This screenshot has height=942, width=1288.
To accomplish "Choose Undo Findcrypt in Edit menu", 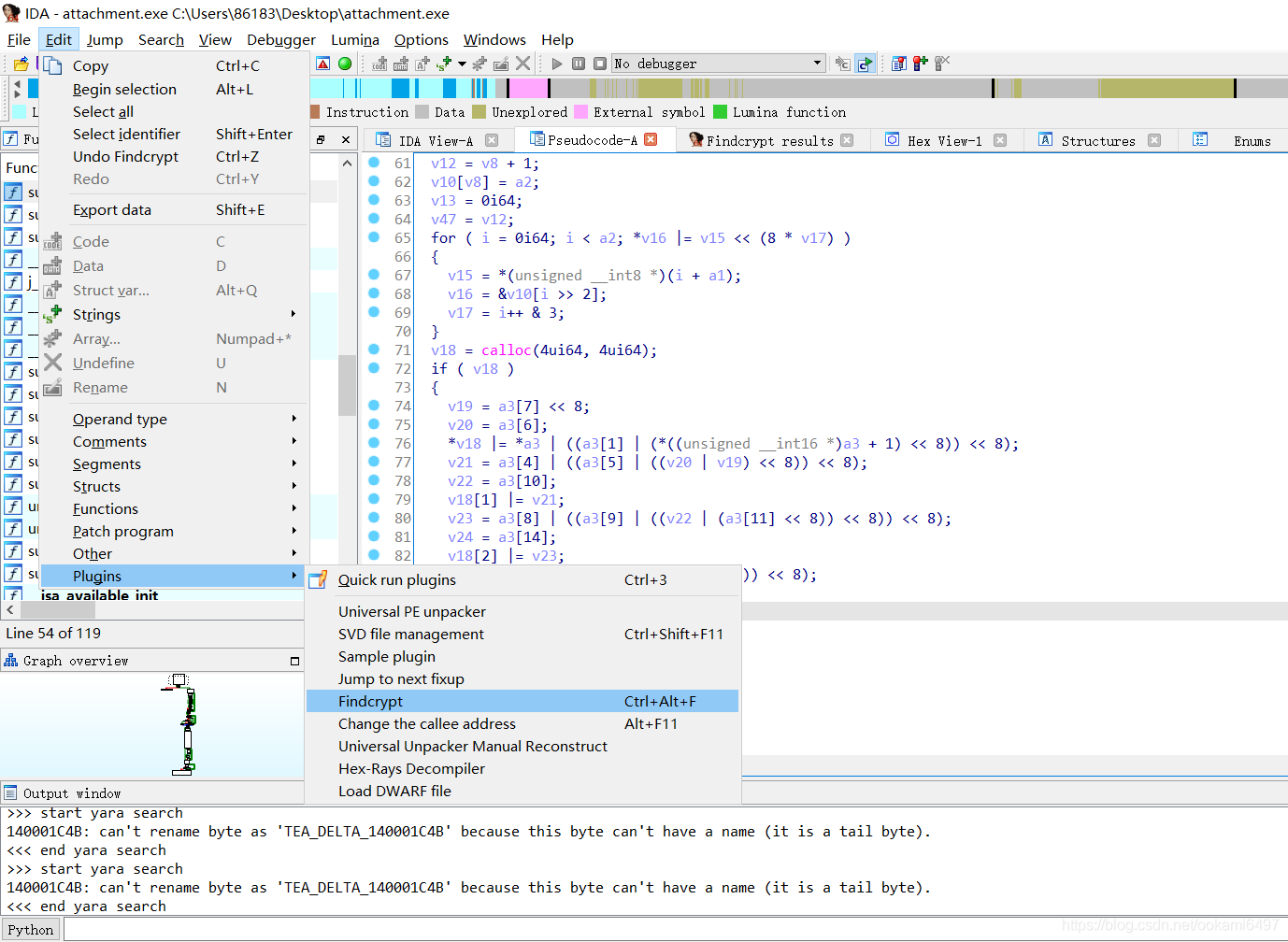I will pyautogui.click(x=174, y=156).
